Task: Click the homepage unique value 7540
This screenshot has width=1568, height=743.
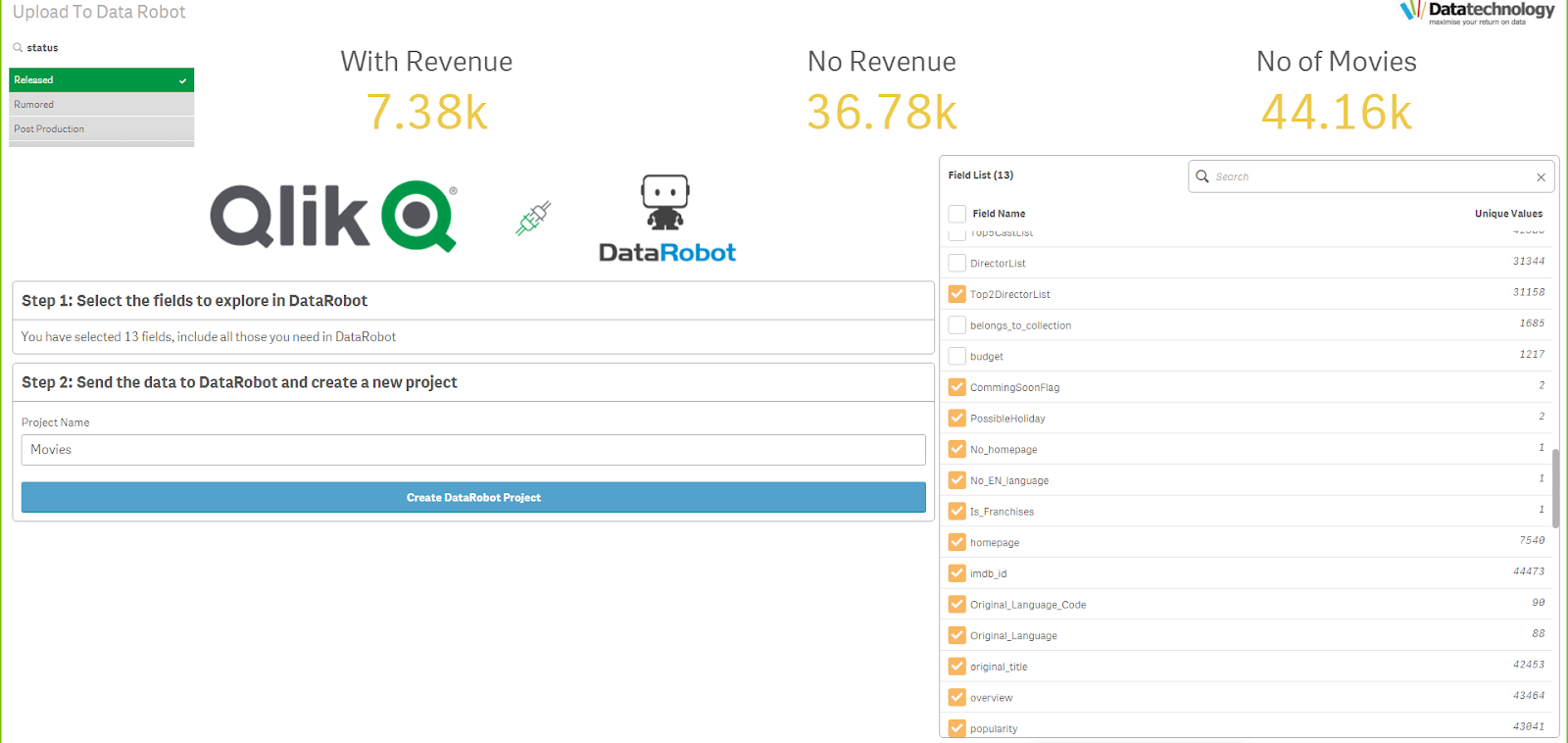Action: pyautogui.click(x=1532, y=541)
